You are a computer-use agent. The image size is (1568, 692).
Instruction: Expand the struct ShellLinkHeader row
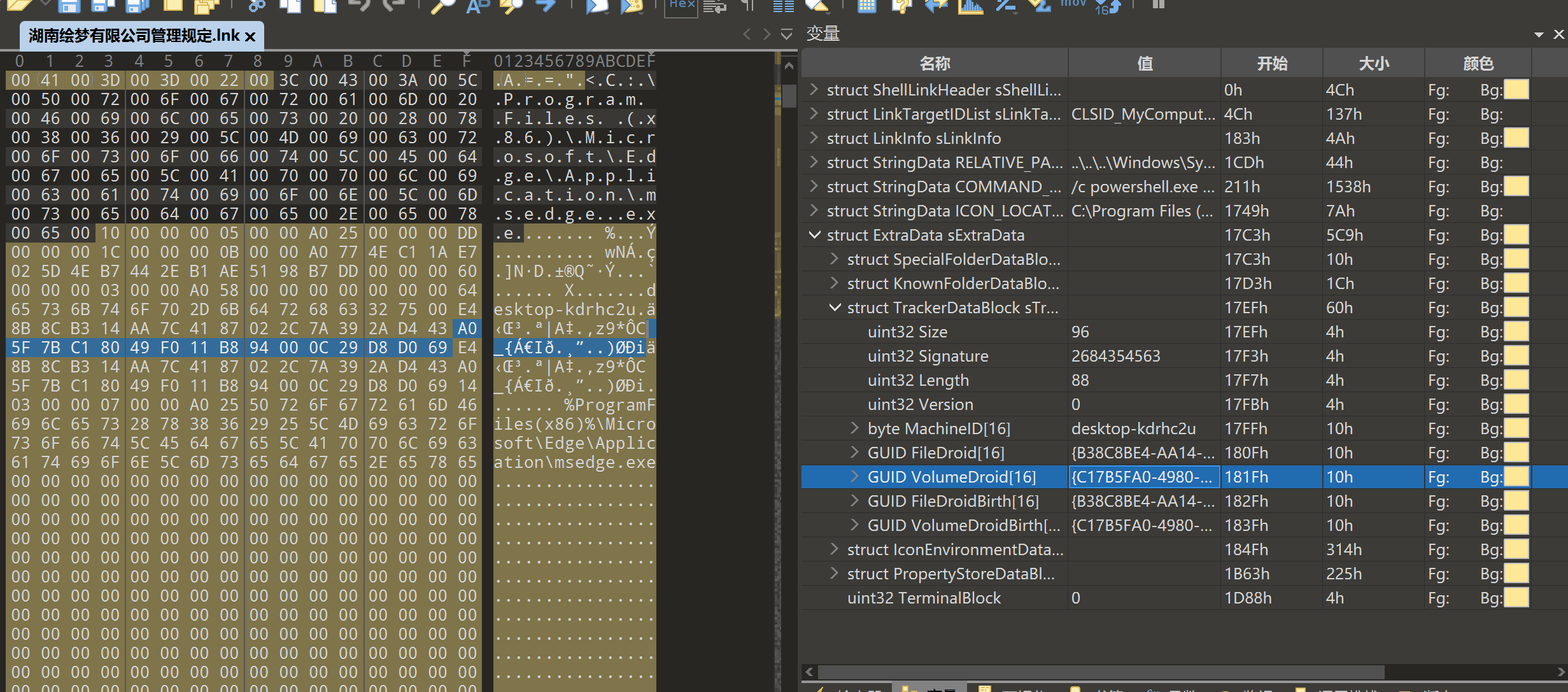[x=814, y=90]
